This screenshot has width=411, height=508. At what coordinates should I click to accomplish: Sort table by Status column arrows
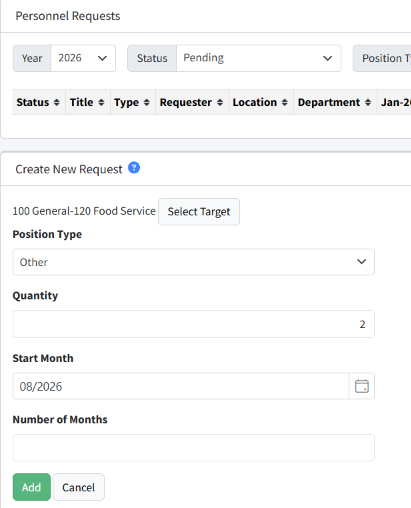pos(57,102)
